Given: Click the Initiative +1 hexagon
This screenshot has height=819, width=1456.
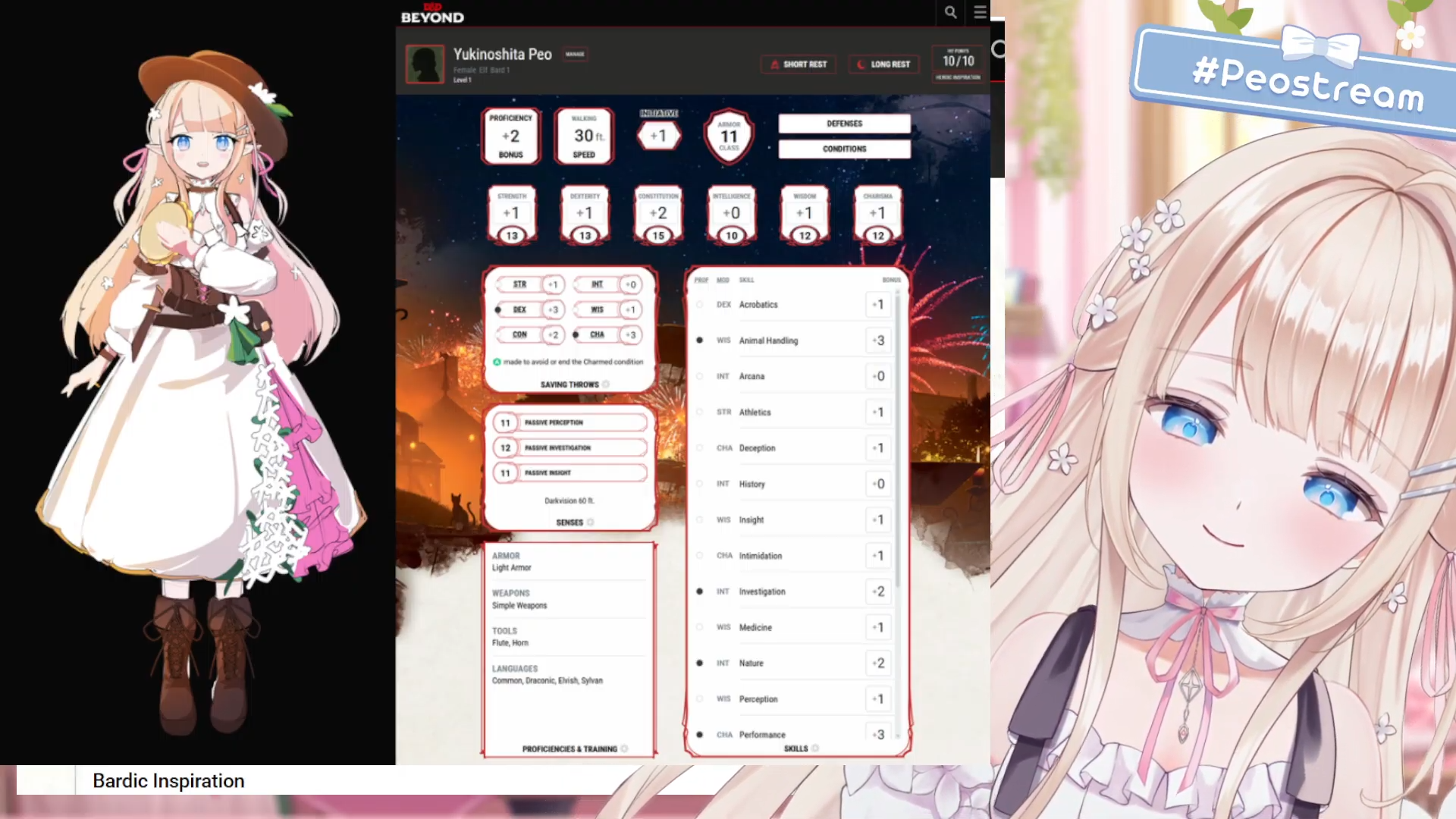Looking at the screenshot, I should coord(658,136).
